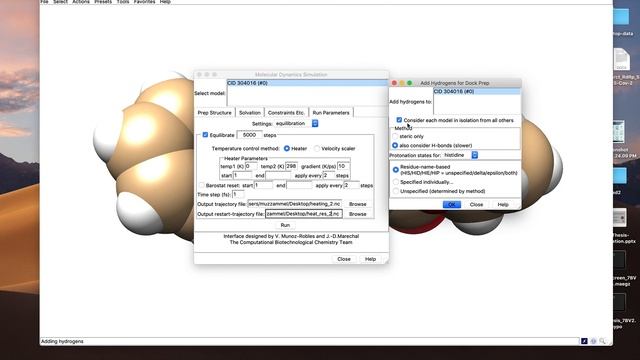Click the Heater apply every steps field
Viewport: 640px width, 360px height.
(329, 176)
